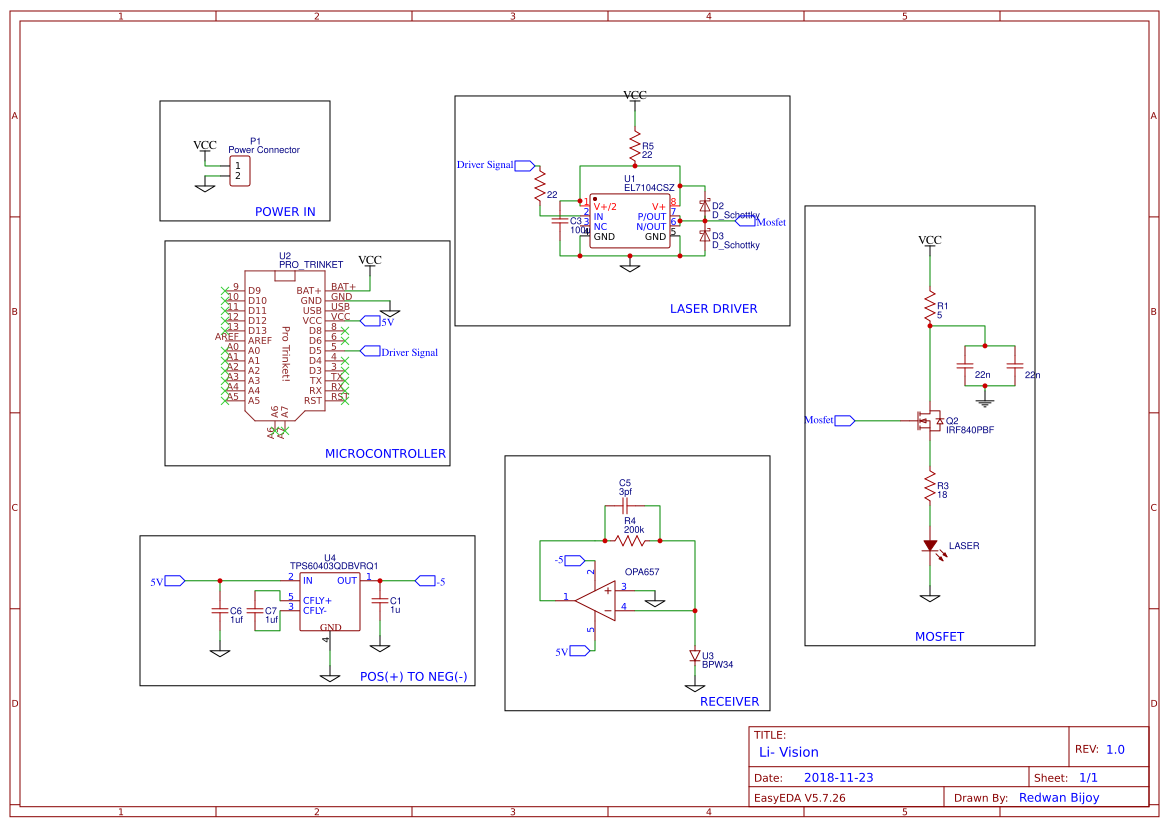This screenshot has width=1169, height=827.
Task: Click the Li- Vision title text
Action: click(x=787, y=752)
